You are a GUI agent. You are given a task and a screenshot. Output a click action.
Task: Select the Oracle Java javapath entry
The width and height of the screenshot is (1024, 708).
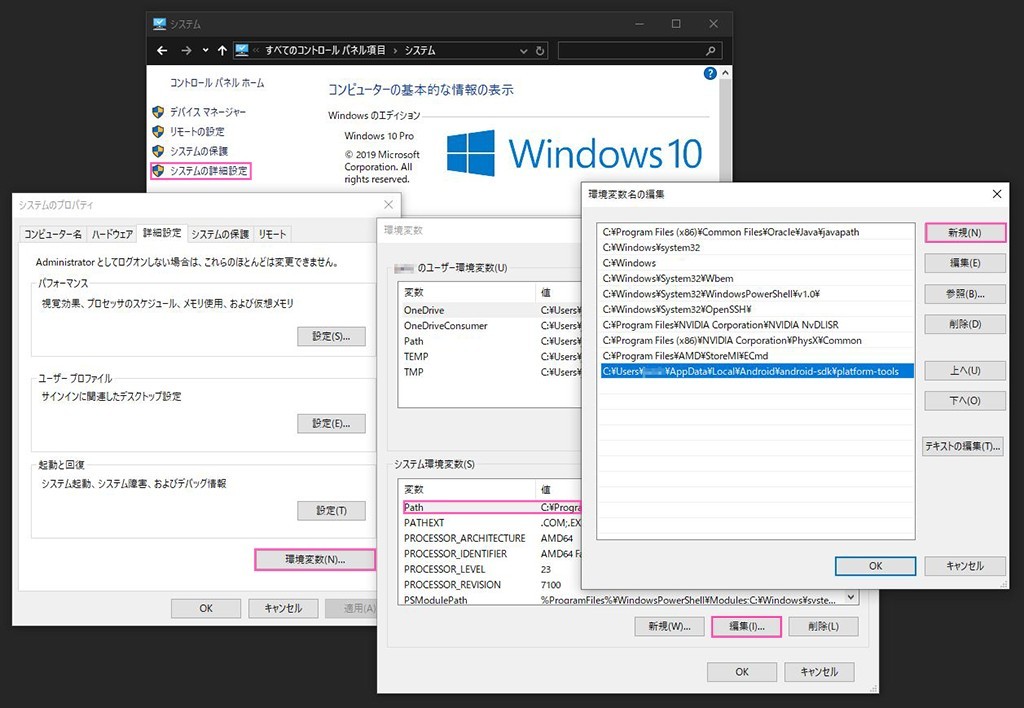[756, 232]
